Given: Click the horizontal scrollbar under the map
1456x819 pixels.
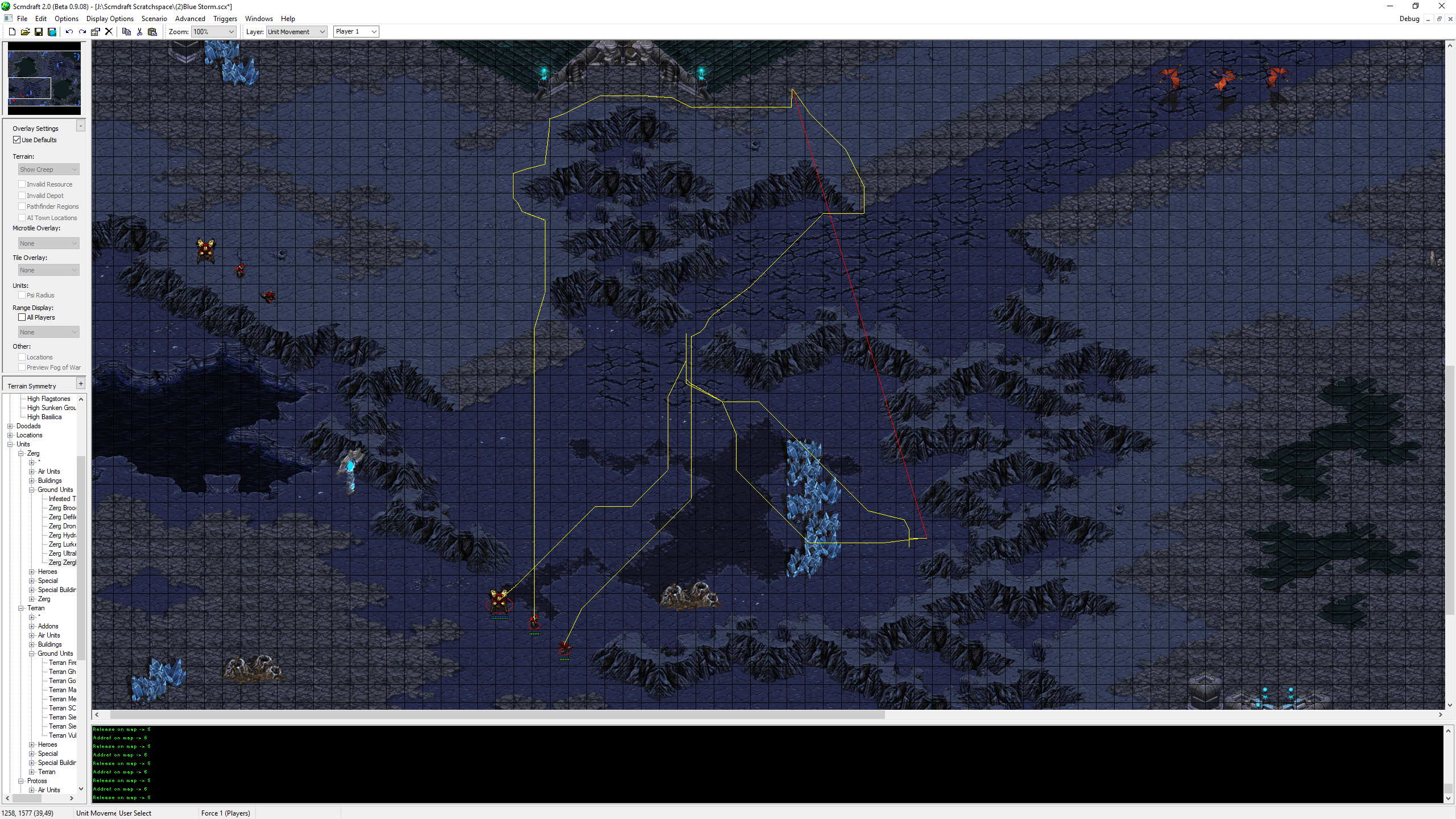Looking at the screenshot, I should click(497, 715).
